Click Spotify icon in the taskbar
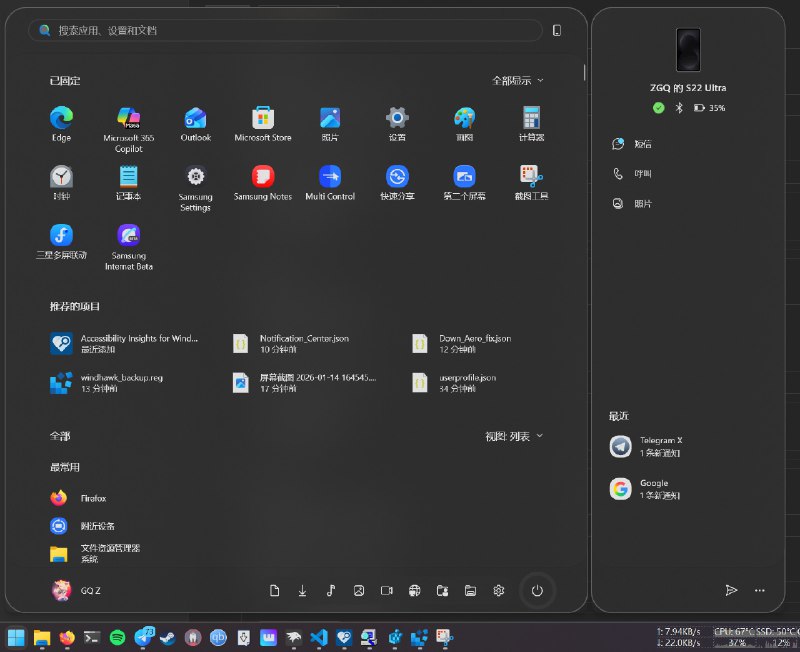Image resolution: width=800 pixels, height=652 pixels. [x=117, y=636]
